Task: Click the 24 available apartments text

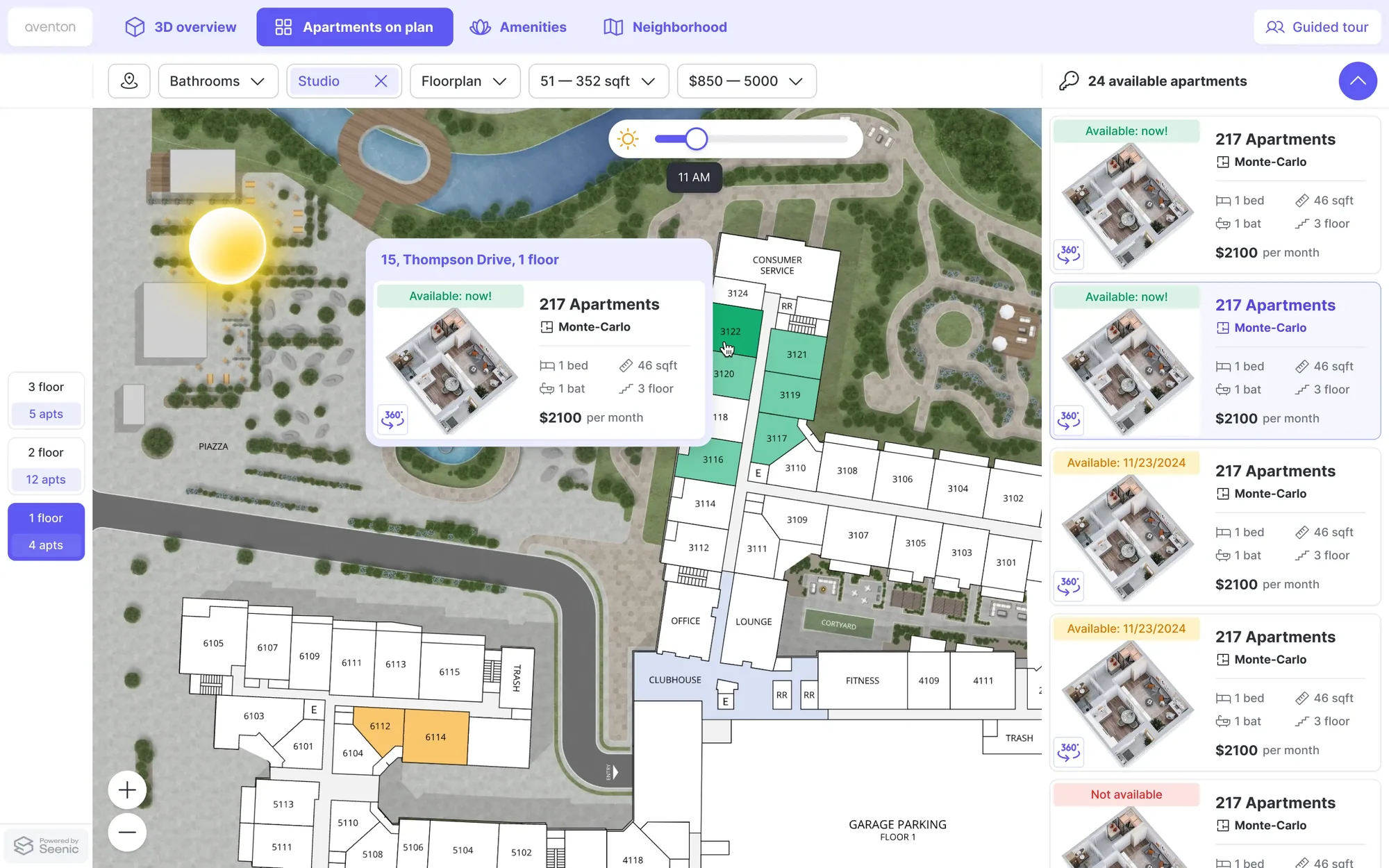Action: (x=1167, y=81)
